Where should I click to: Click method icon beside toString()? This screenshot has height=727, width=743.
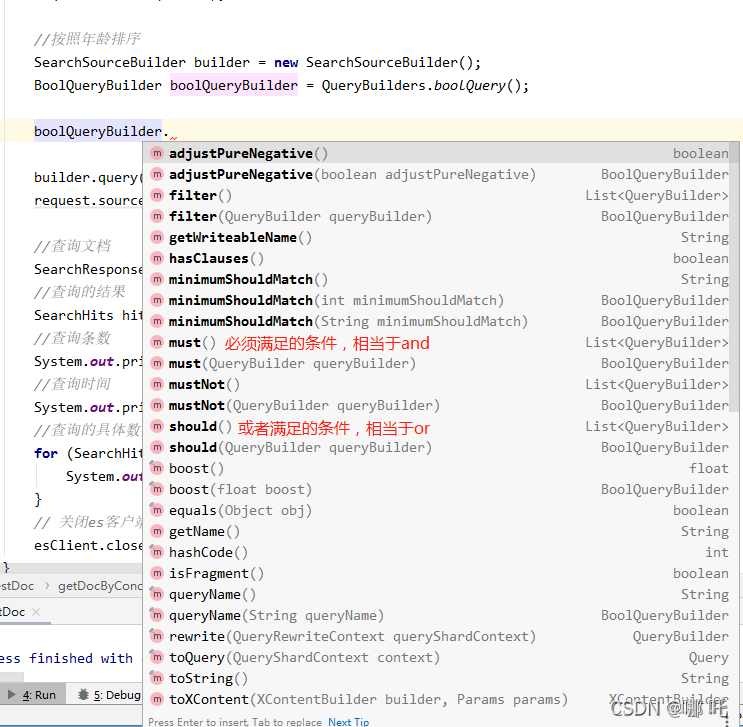click(157, 678)
